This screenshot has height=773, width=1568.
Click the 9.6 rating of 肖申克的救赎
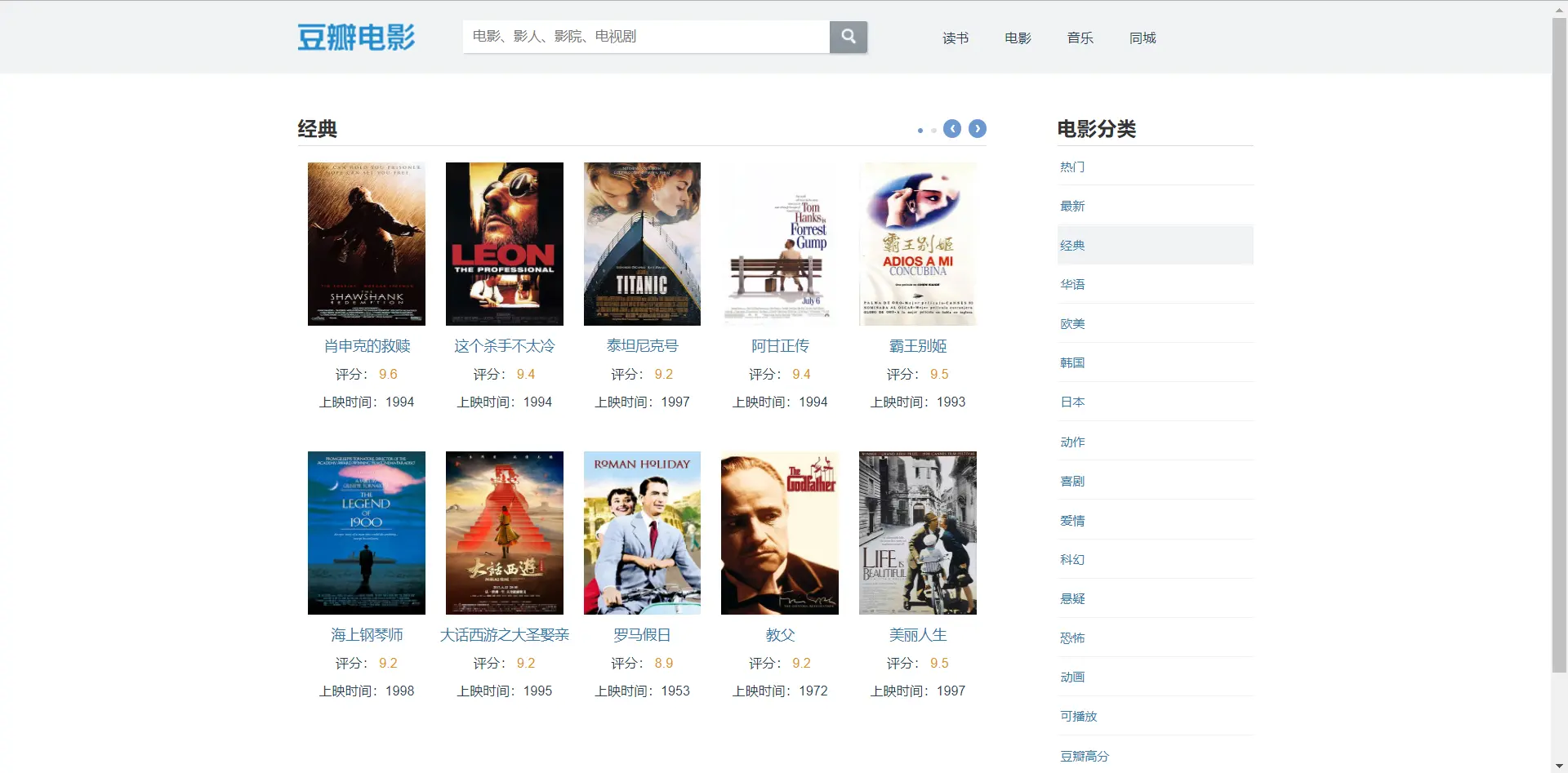point(388,375)
